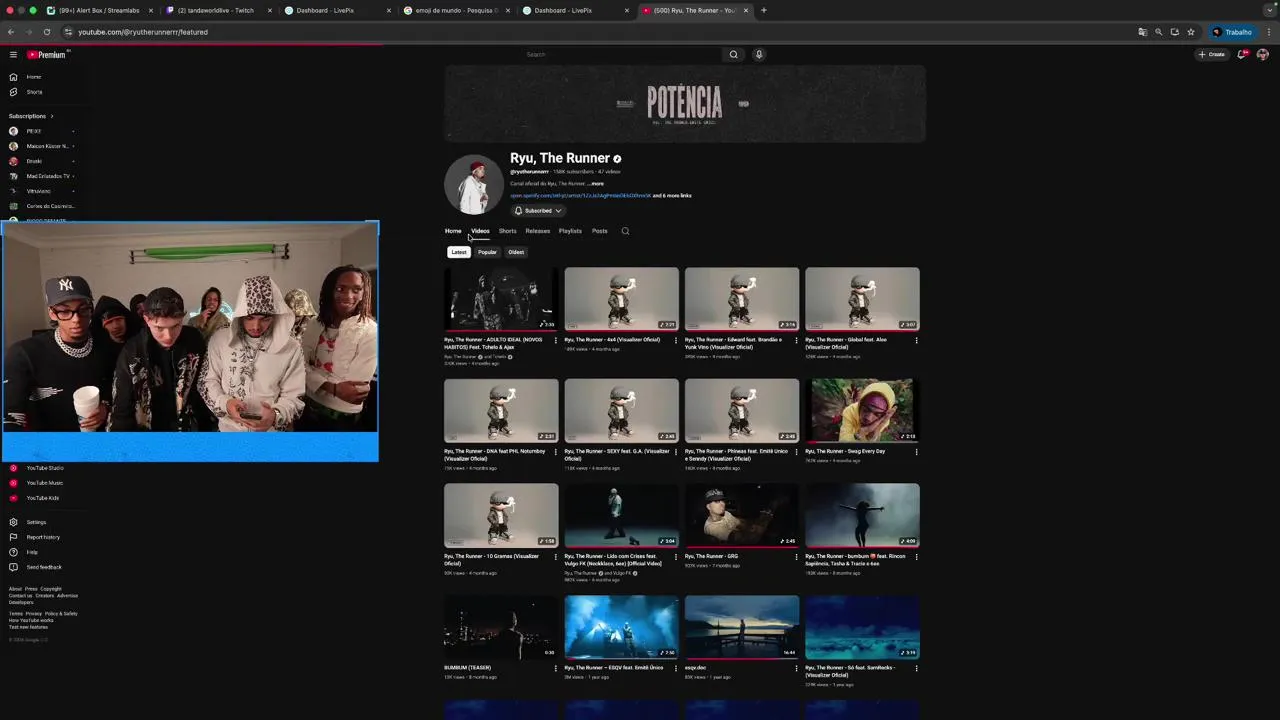
Task: Open the ADULTO IDEAL video thumbnail
Action: (x=501, y=299)
